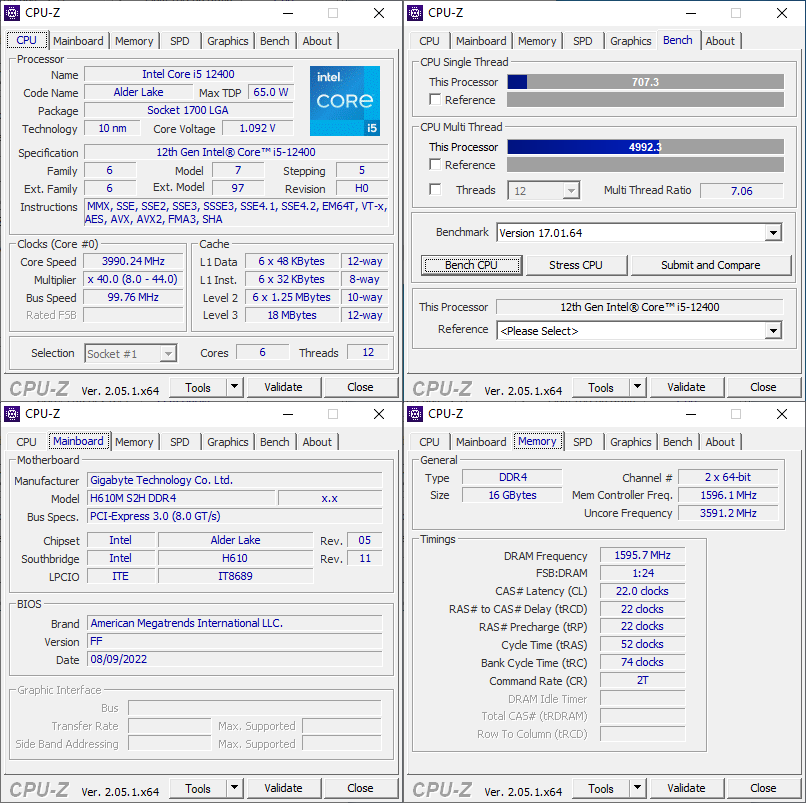Click the multi-thread score bar showing 4992.3
Screen dimensions: 807x803
click(x=645, y=147)
